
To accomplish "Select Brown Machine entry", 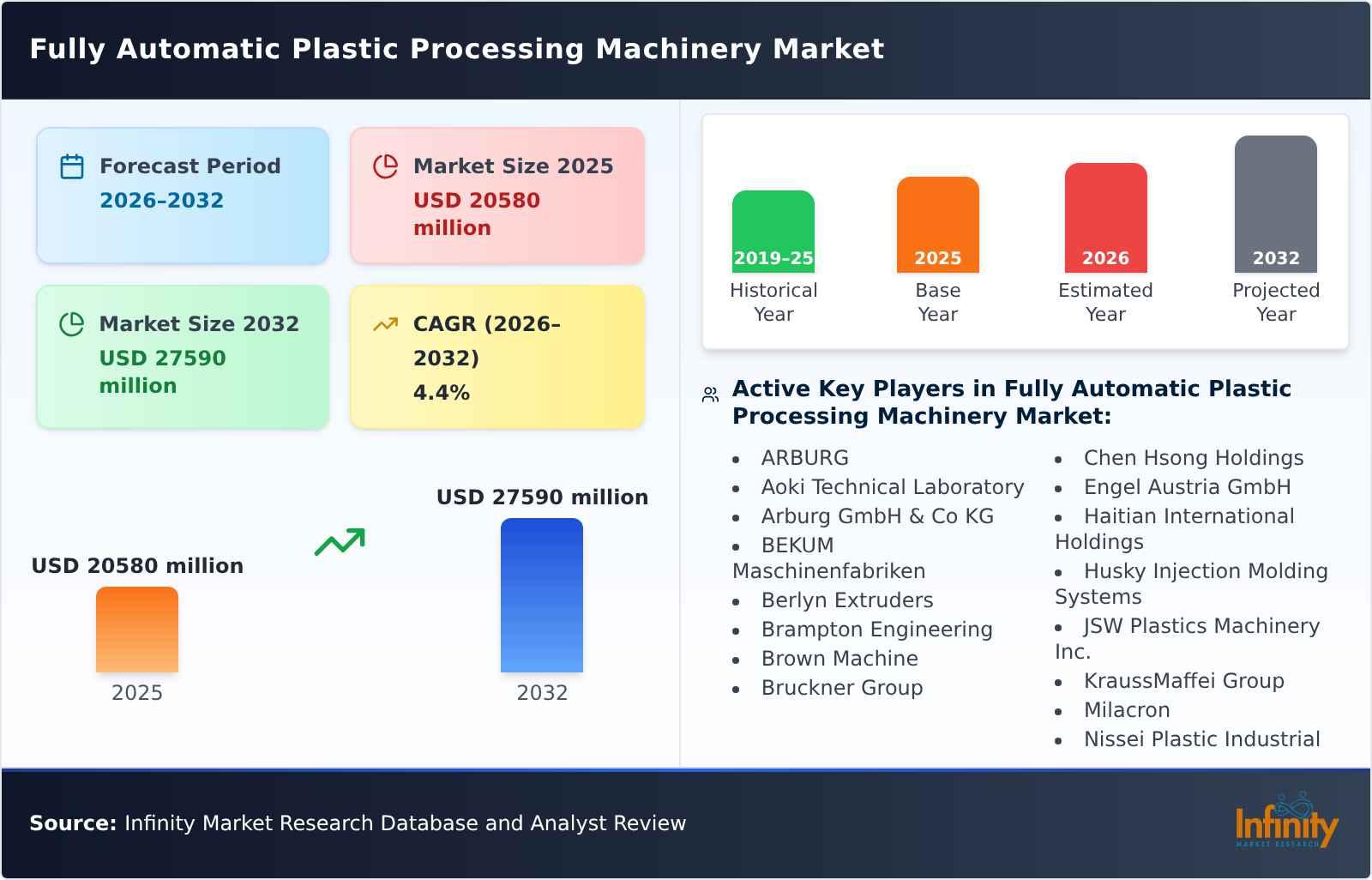I will (839, 659).
